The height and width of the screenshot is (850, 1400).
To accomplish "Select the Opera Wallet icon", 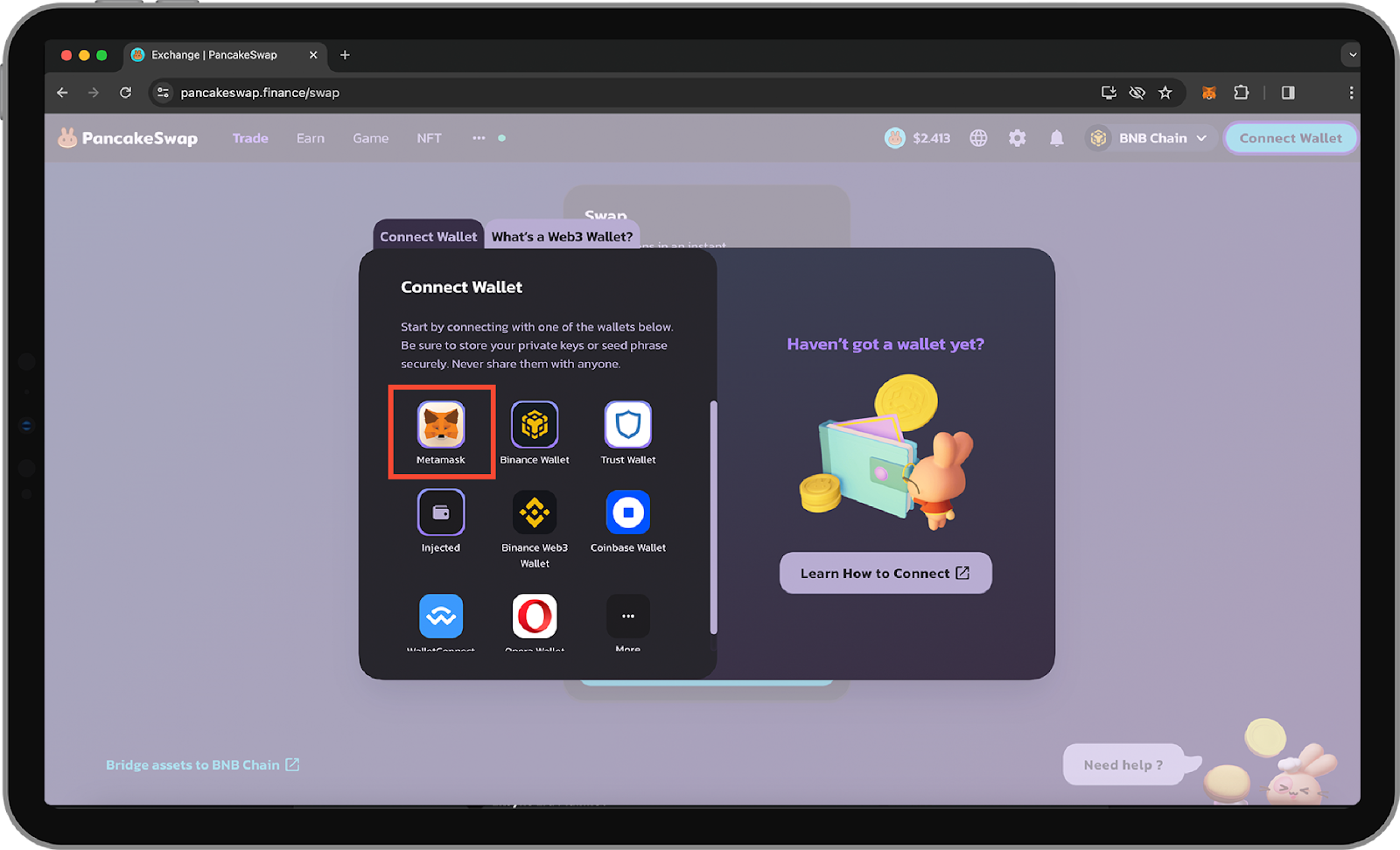I will 535,617.
